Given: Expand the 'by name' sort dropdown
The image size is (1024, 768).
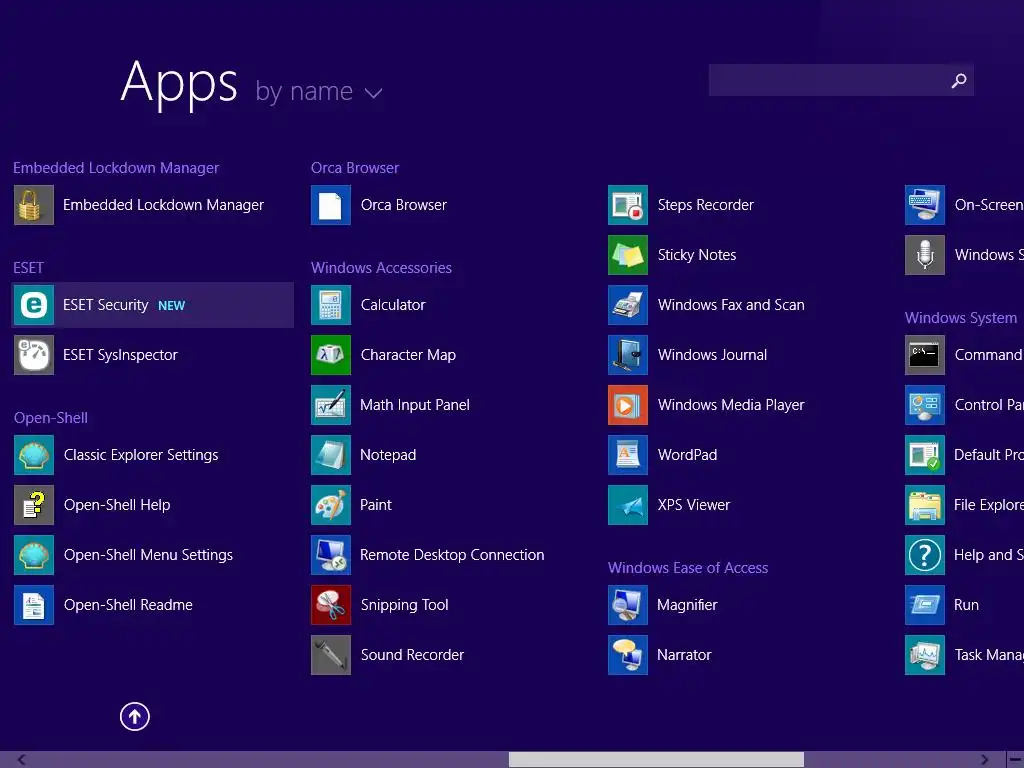Looking at the screenshot, I should point(319,91).
